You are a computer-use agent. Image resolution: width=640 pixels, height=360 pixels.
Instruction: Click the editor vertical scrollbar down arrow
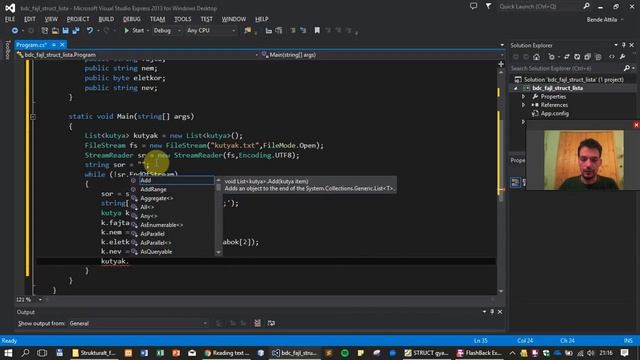(501, 291)
